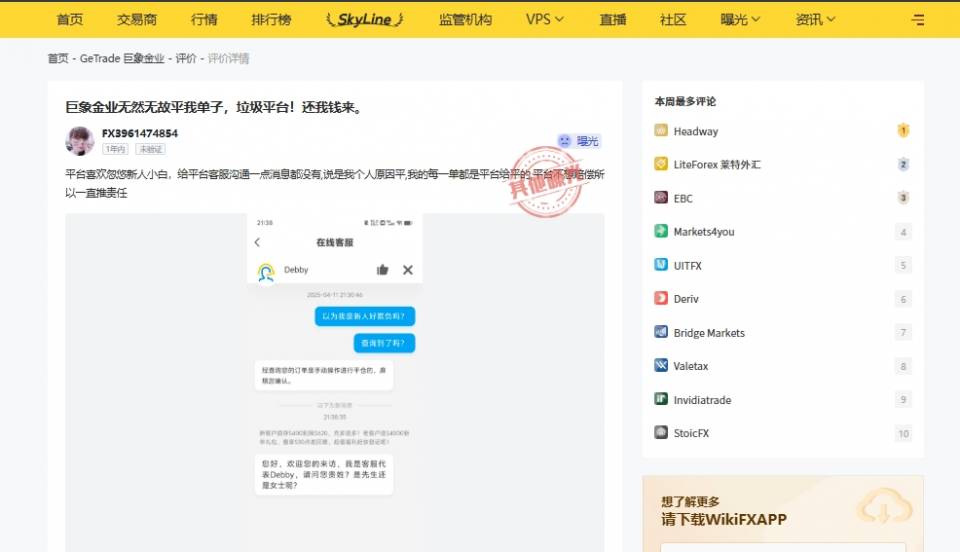Image resolution: width=960 pixels, height=552 pixels.
Task: Open the 排行榜 navigation item
Action: click(271, 20)
